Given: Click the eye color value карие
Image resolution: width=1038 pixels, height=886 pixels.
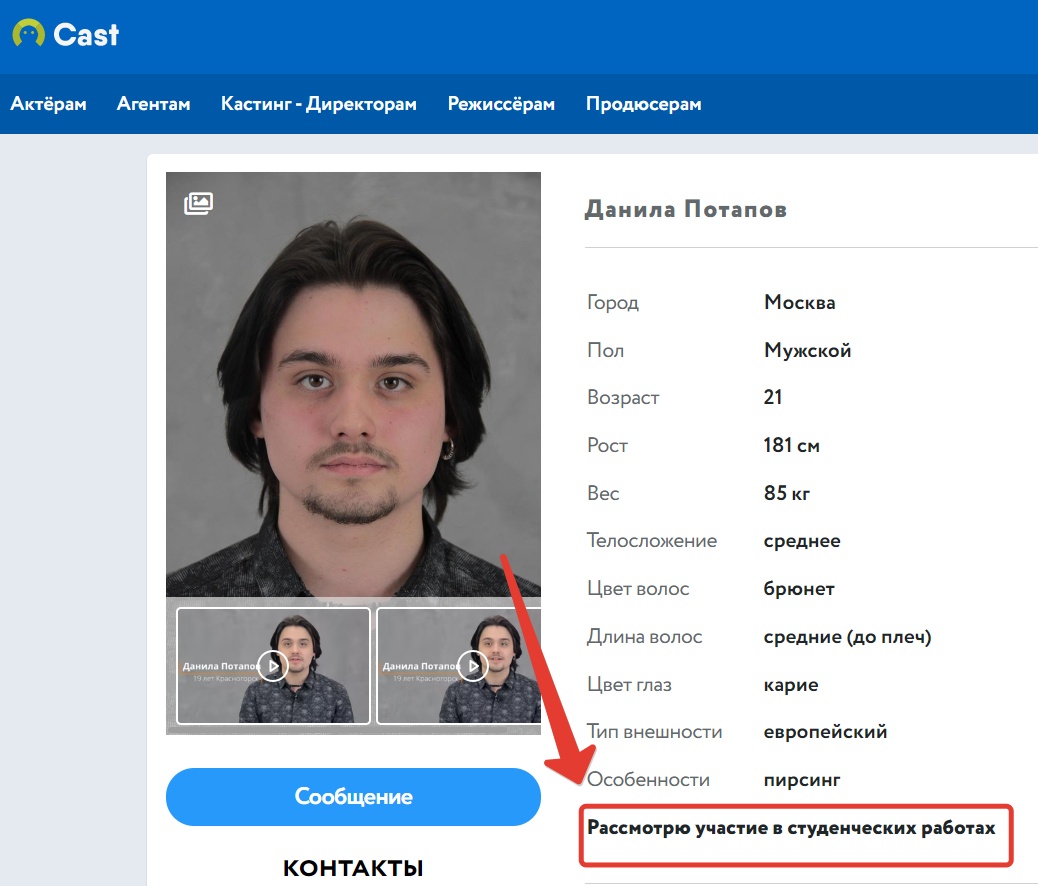Looking at the screenshot, I should (x=791, y=685).
